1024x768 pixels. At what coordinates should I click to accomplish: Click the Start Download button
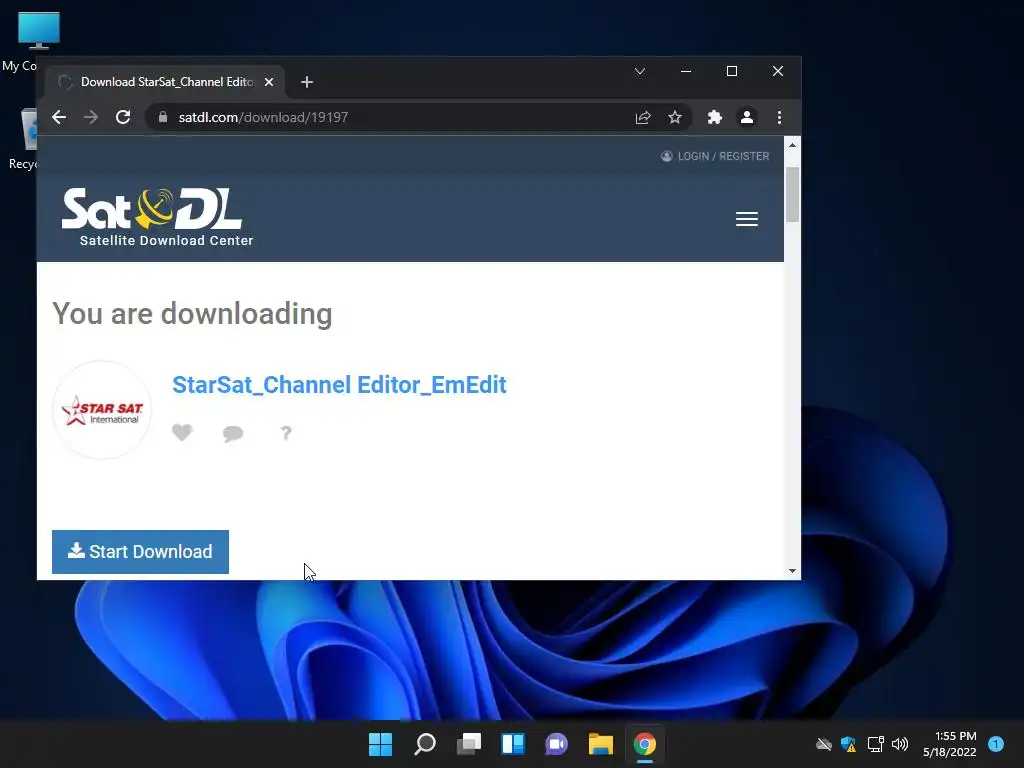click(140, 552)
